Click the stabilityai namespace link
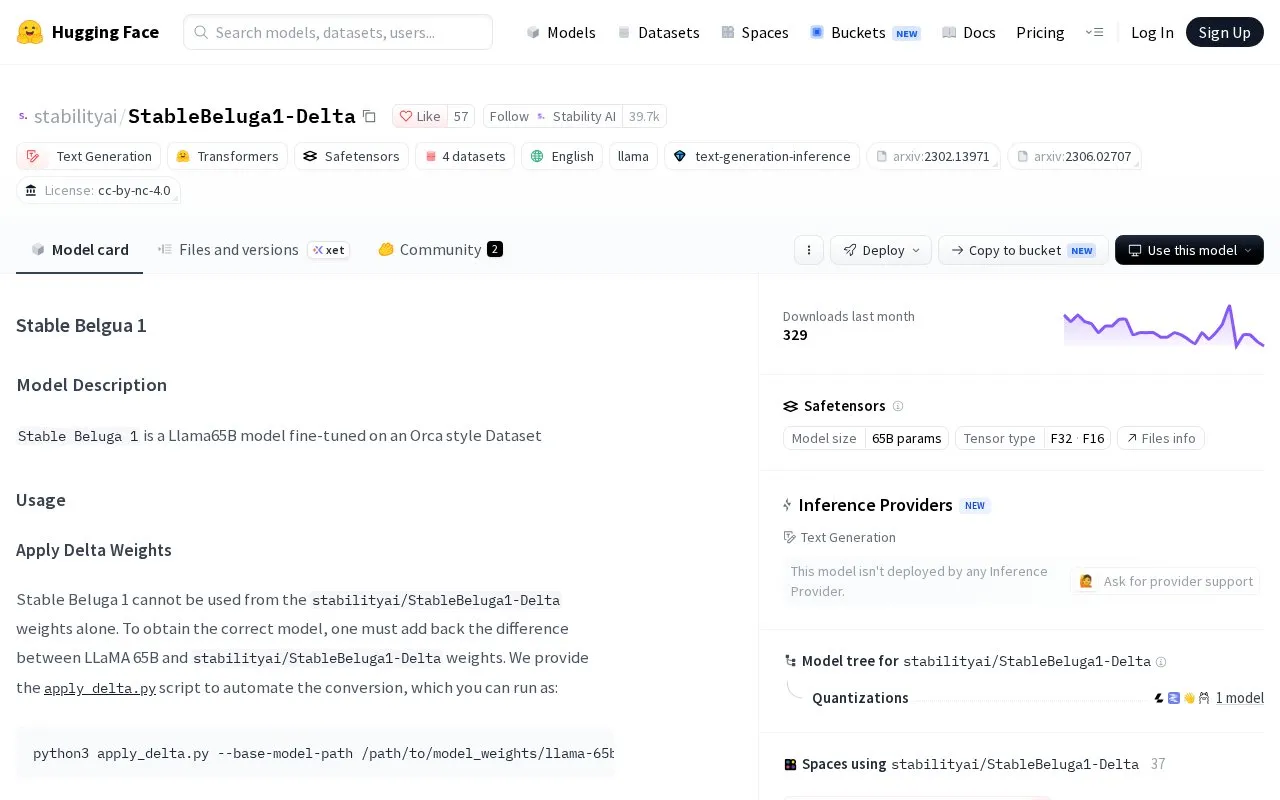Image resolution: width=1280 pixels, height=800 pixels. point(75,116)
